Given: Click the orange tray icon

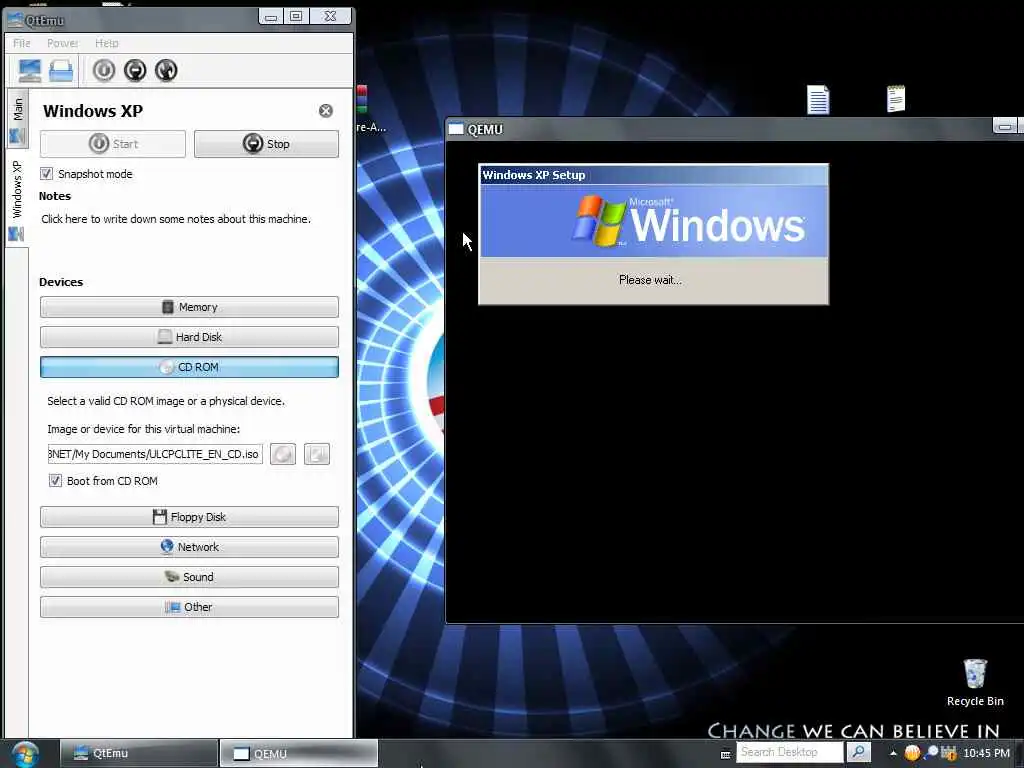Looking at the screenshot, I should pyautogui.click(x=912, y=753).
